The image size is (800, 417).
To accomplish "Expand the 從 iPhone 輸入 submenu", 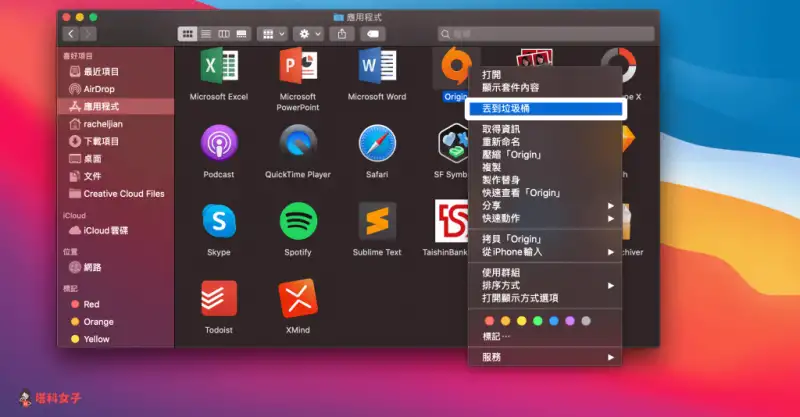I will [x=545, y=252].
